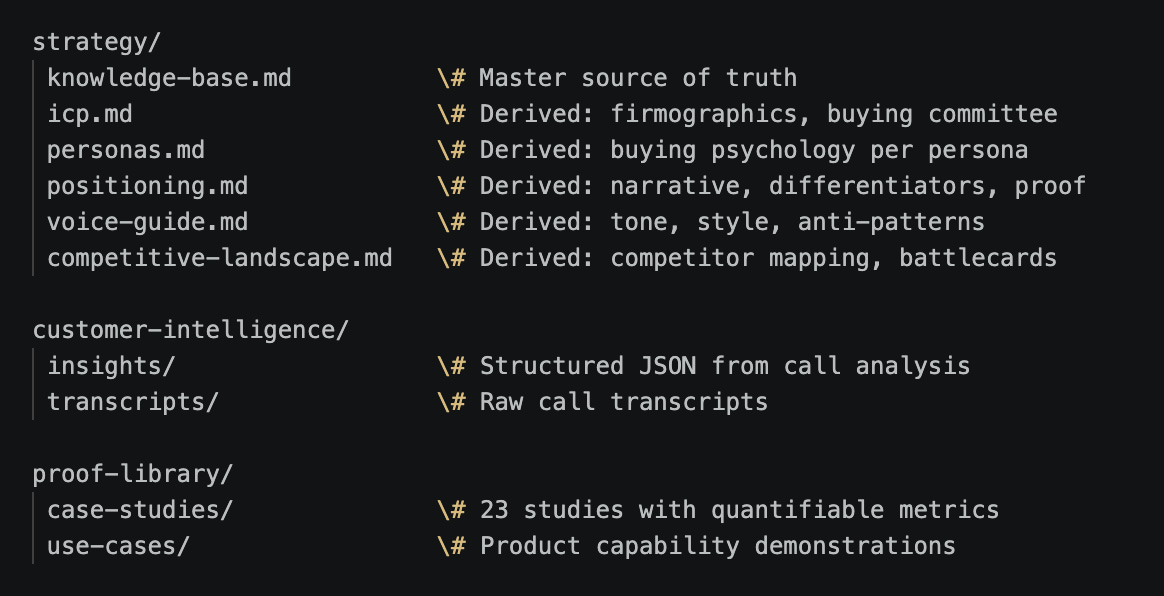1164x596 pixels.
Task: Click the 'Derived: tone, style, anti-patterns' comment
Action: pos(732,222)
